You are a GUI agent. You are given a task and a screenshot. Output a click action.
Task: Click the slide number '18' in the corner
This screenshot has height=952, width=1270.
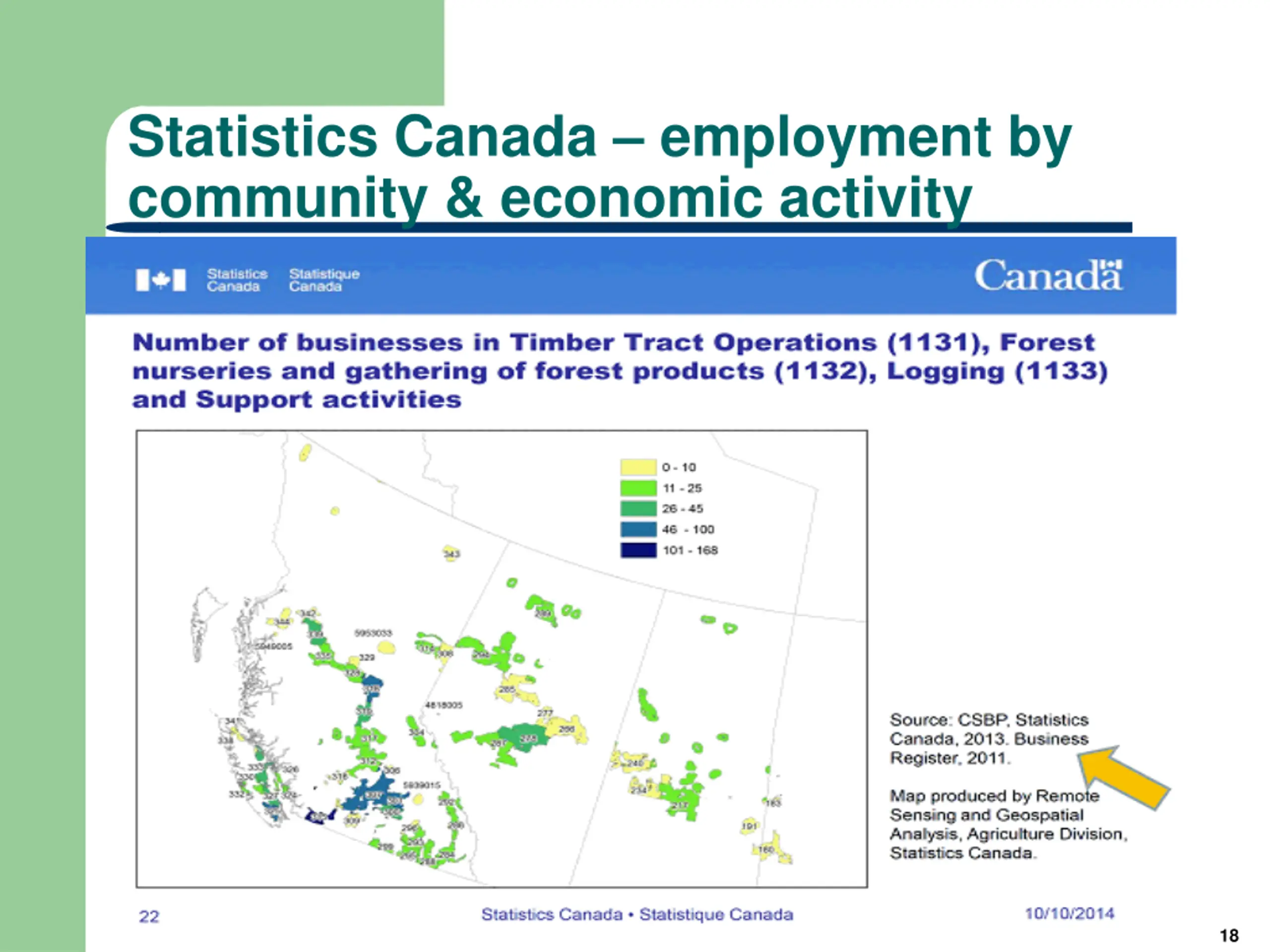[1229, 936]
